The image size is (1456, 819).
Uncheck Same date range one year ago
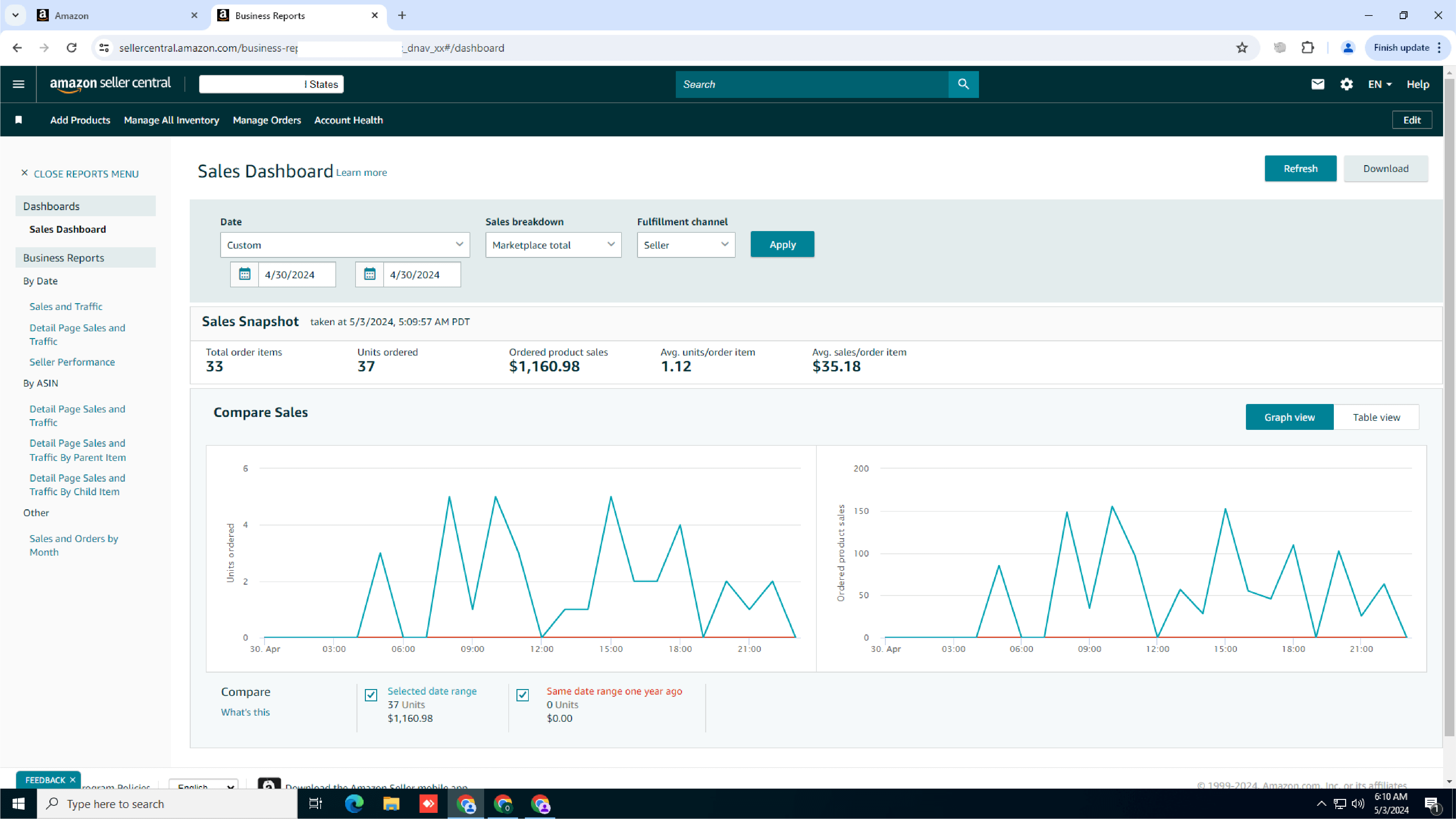click(x=523, y=695)
